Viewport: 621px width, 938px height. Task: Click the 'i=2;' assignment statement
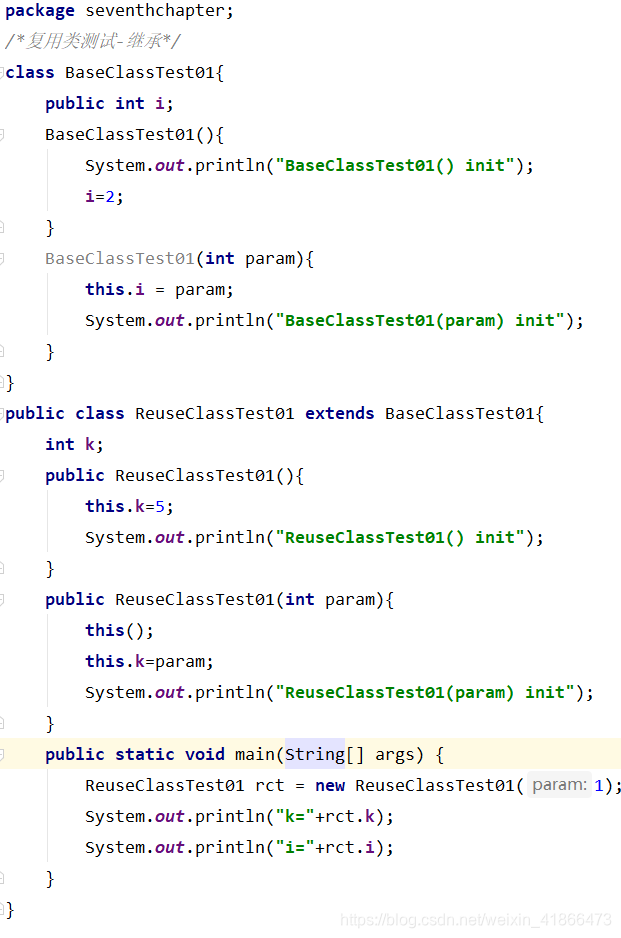(104, 196)
